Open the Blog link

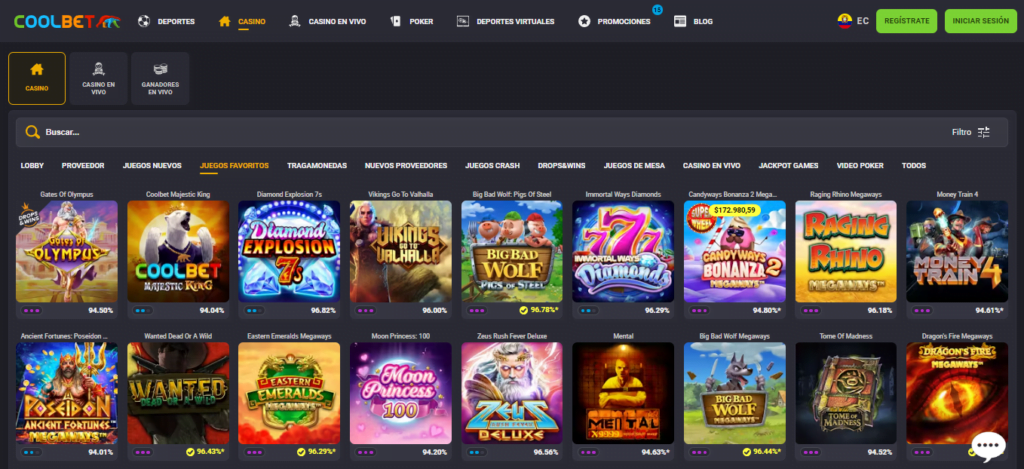(703, 22)
